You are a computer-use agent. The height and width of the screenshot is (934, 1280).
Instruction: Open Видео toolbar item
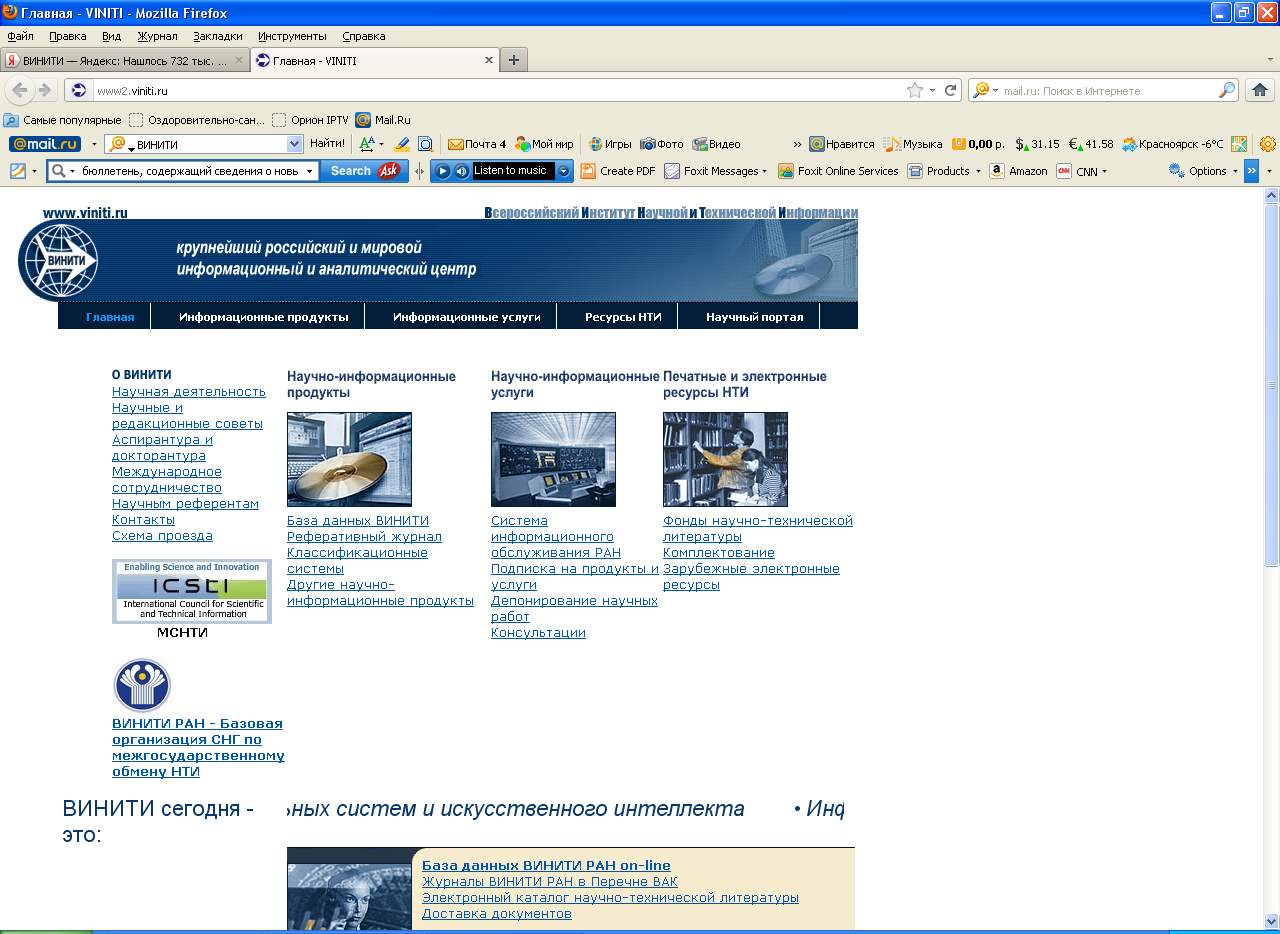point(717,144)
